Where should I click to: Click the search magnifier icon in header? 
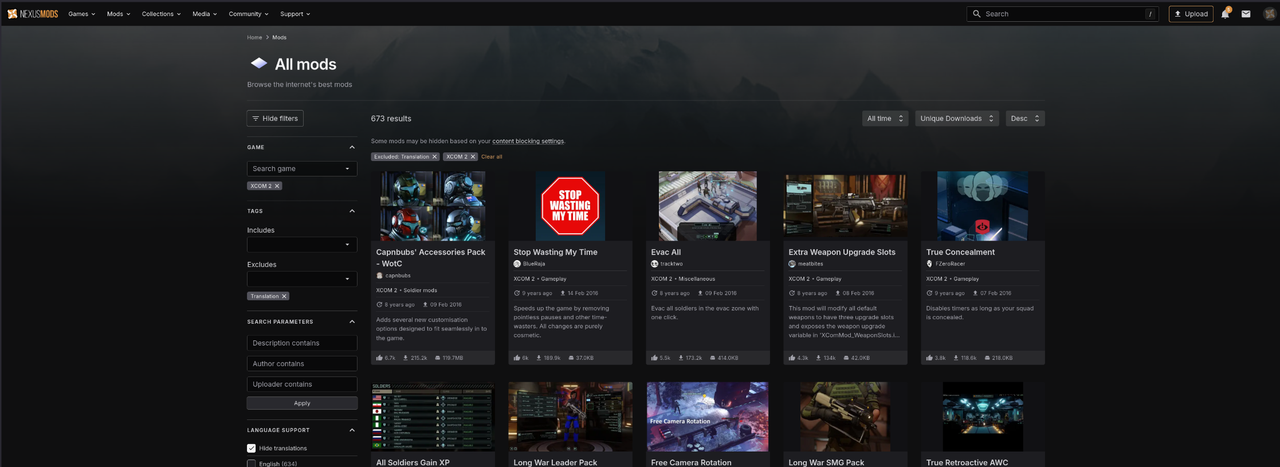[x=977, y=14]
